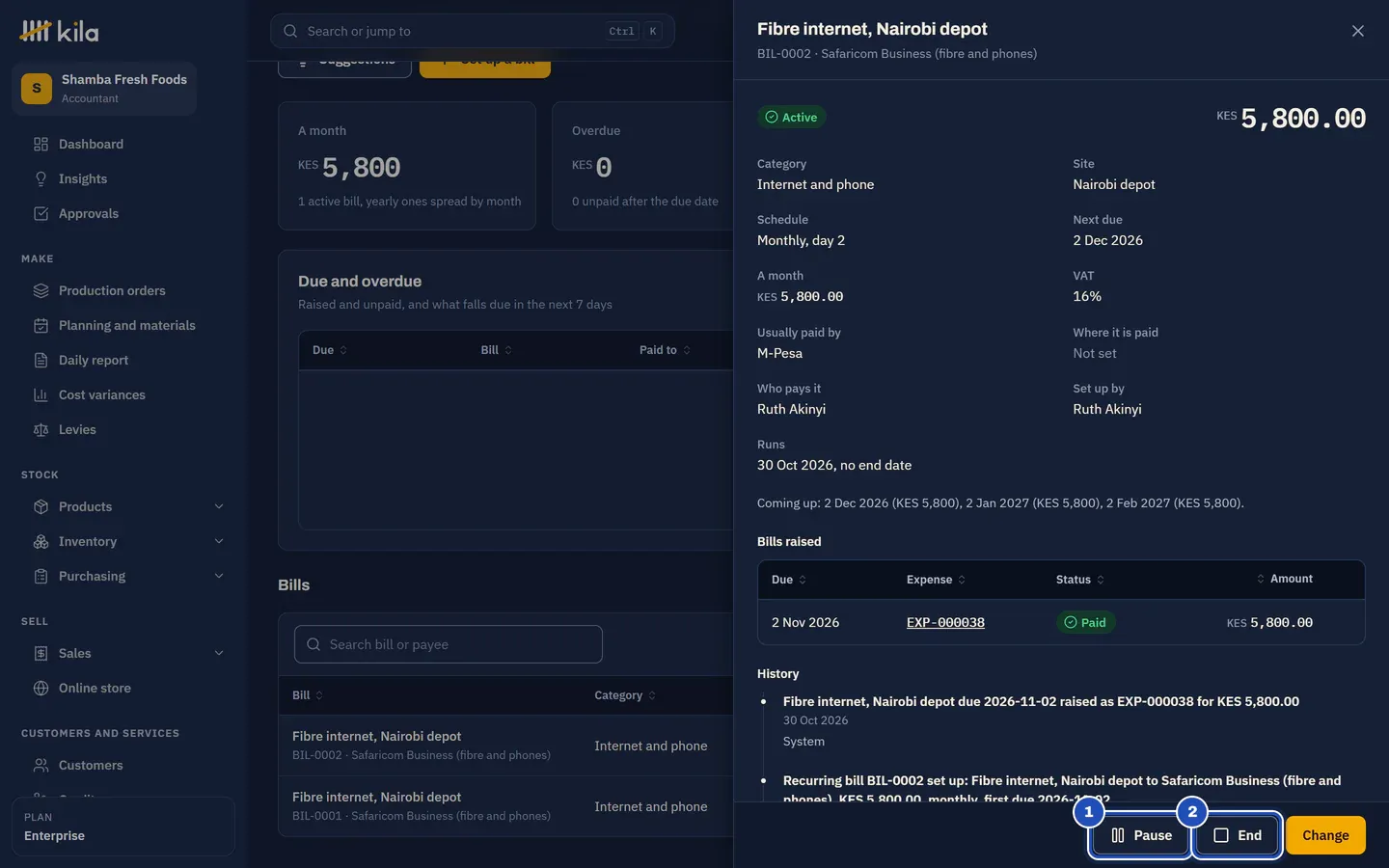Pause this recurring bill
The image size is (1389, 868).
point(1140,835)
